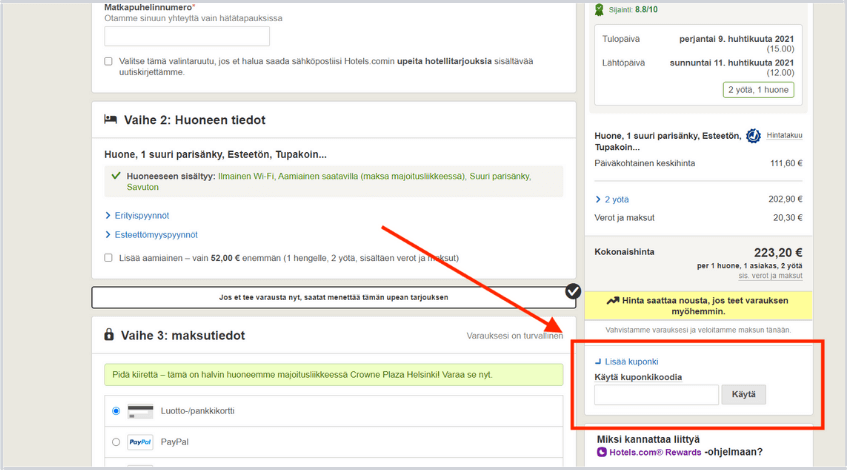Image resolution: width=847 pixels, height=470 pixels.
Task: Click the coupon code input field
Action: [656, 395]
